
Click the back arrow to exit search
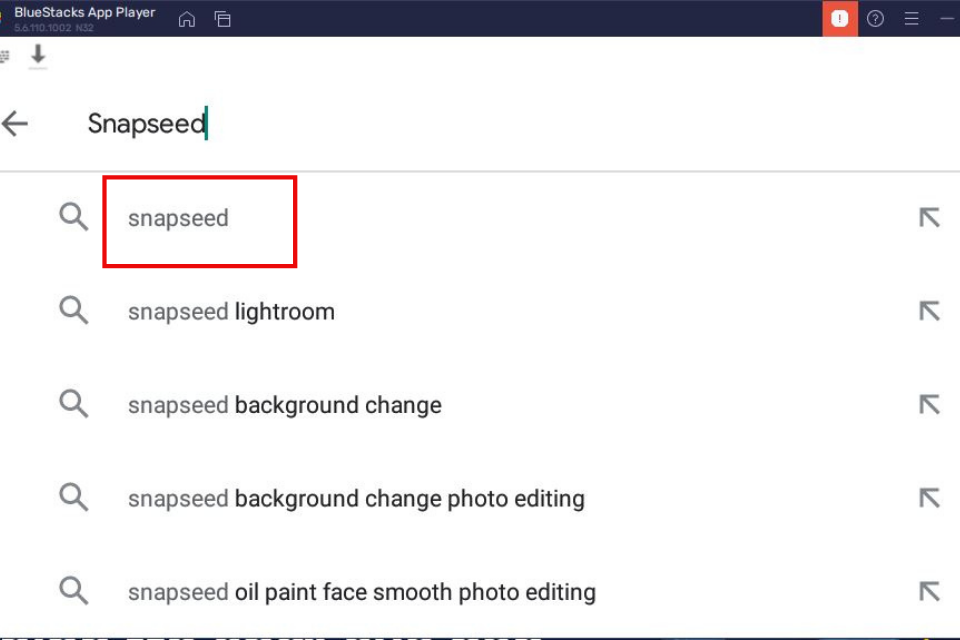click(16, 123)
